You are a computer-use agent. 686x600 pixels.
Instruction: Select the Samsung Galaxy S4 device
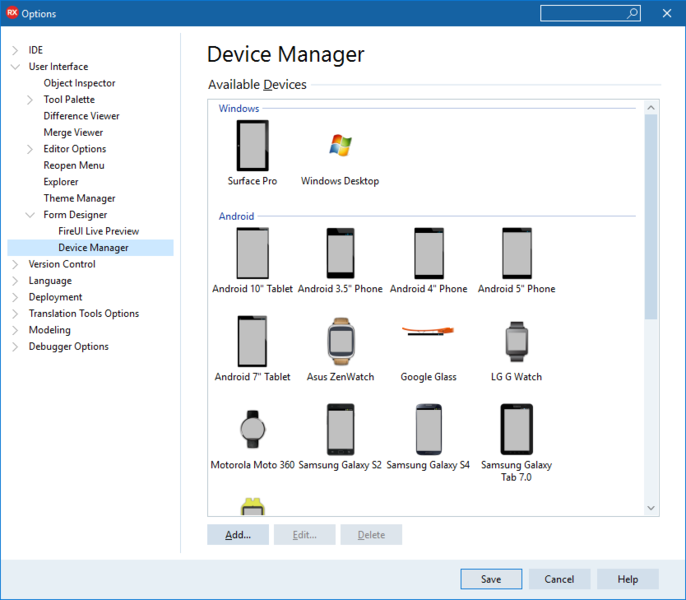429,429
